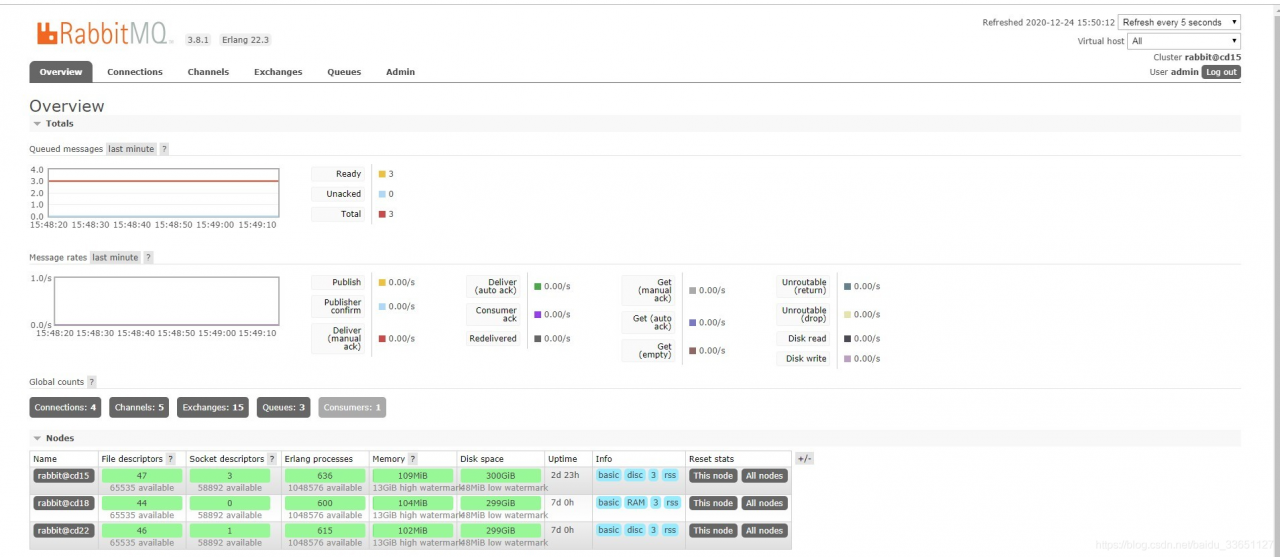Switch to the Queues tab
The height and width of the screenshot is (557, 1280).
click(344, 72)
